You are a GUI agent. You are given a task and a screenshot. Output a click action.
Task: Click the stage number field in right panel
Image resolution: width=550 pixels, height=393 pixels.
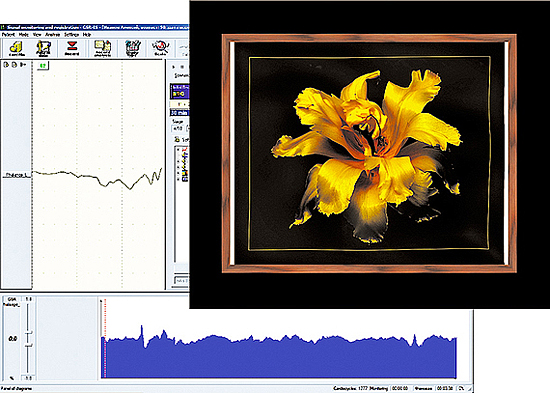[177, 129]
